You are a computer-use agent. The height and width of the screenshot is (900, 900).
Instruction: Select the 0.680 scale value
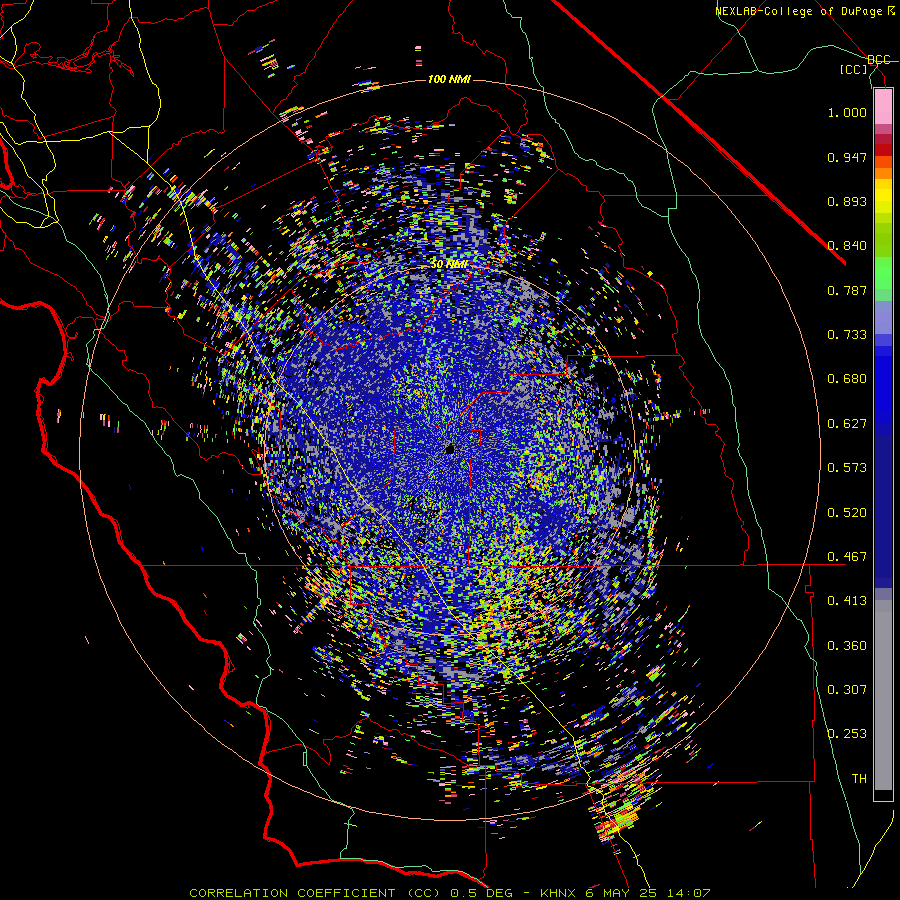tap(847, 379)
